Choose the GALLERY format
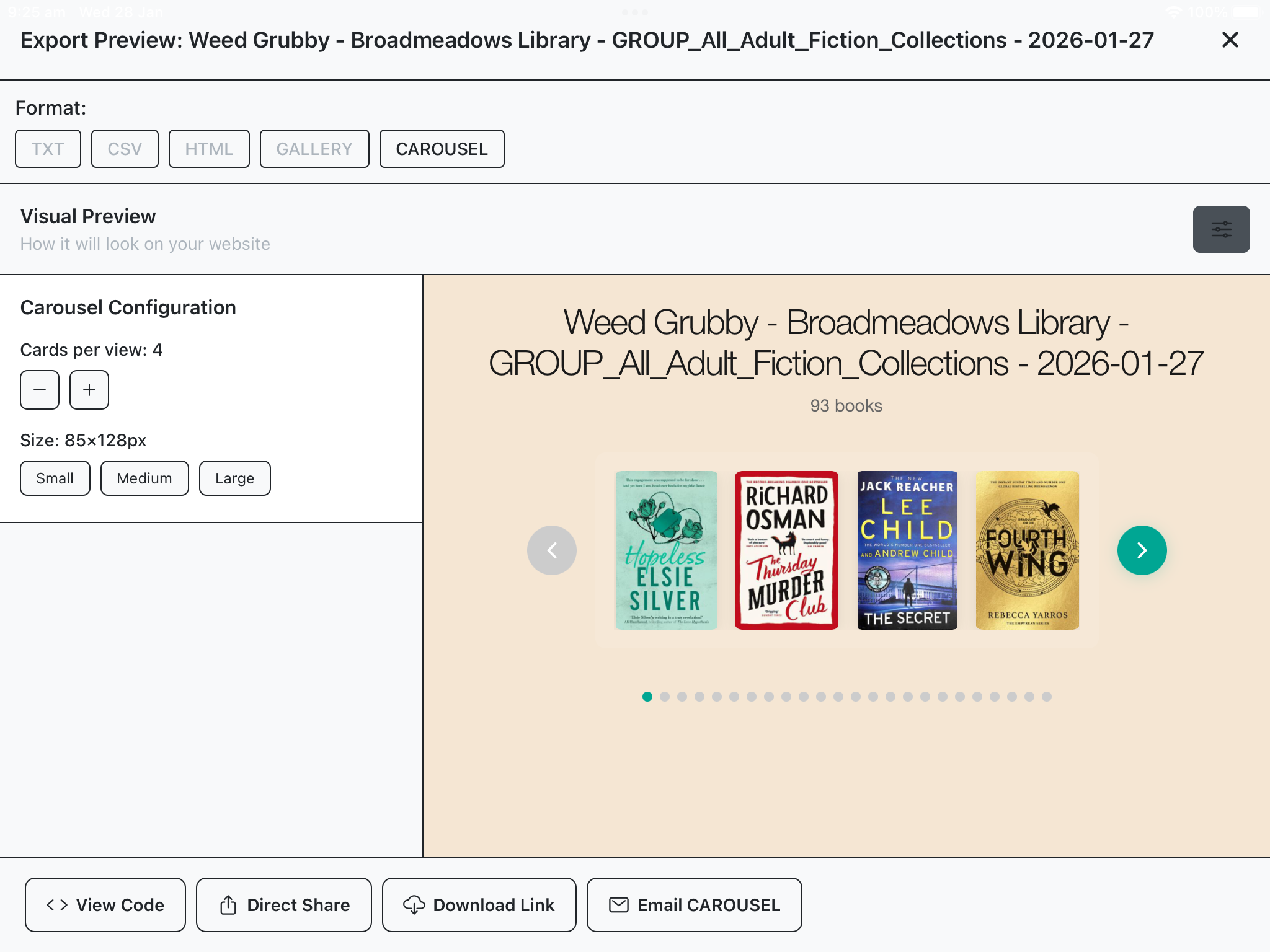Image resolution: width=1270 pixels, height=952 pixels. click(314, 149)
